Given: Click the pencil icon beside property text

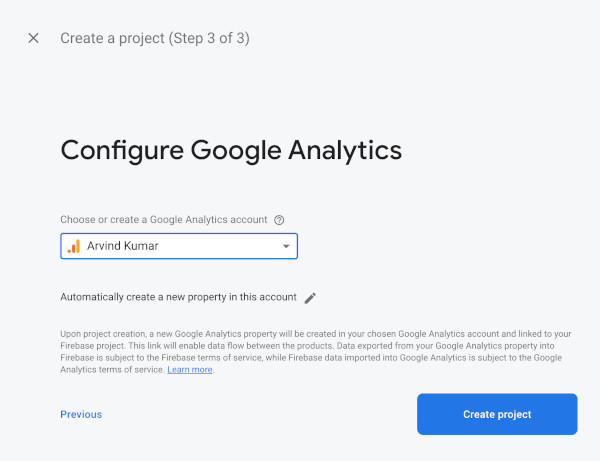Looking at the screenshot, I should click(x=310, y=298).
